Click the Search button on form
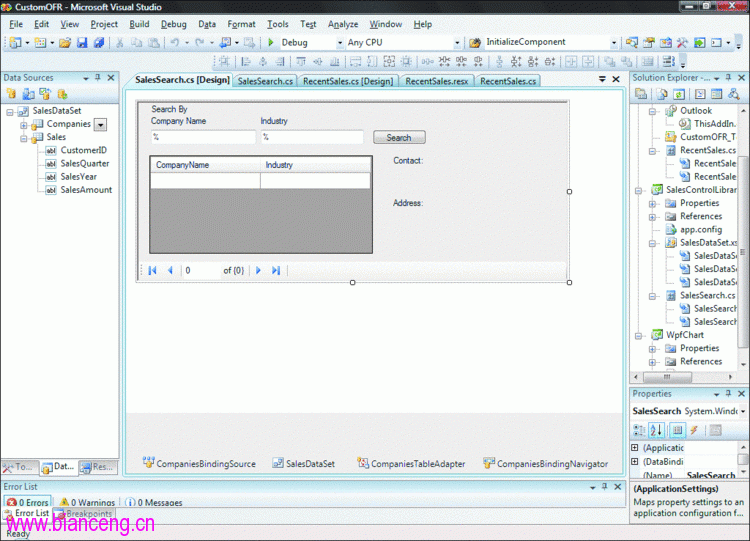Image resolution: width=750 pixels, height=541 pixels. (x=399, y=137)
